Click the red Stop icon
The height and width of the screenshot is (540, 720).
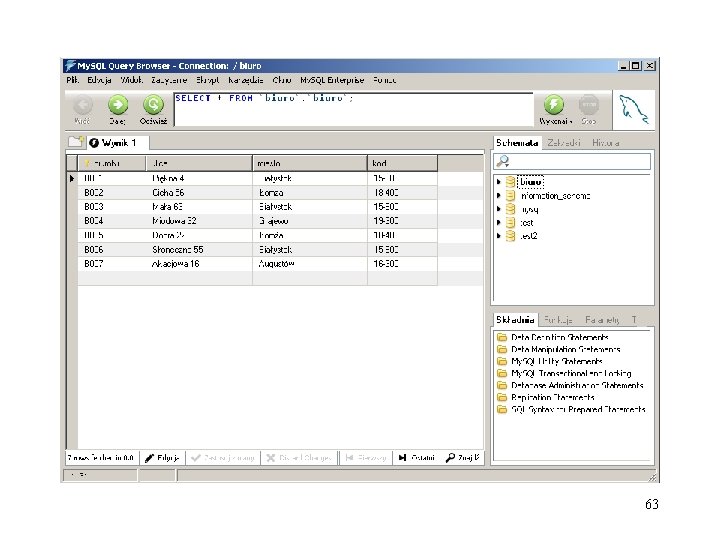589,105
